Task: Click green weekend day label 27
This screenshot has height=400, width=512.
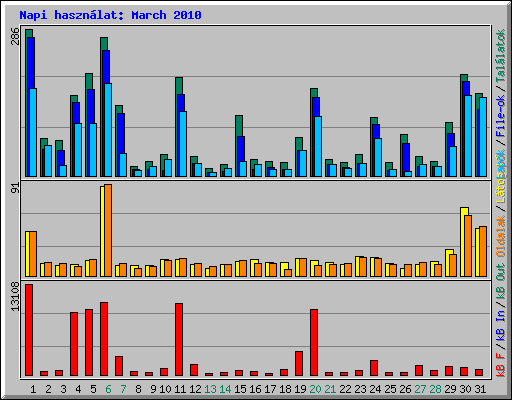Action: tap(420, 389)
